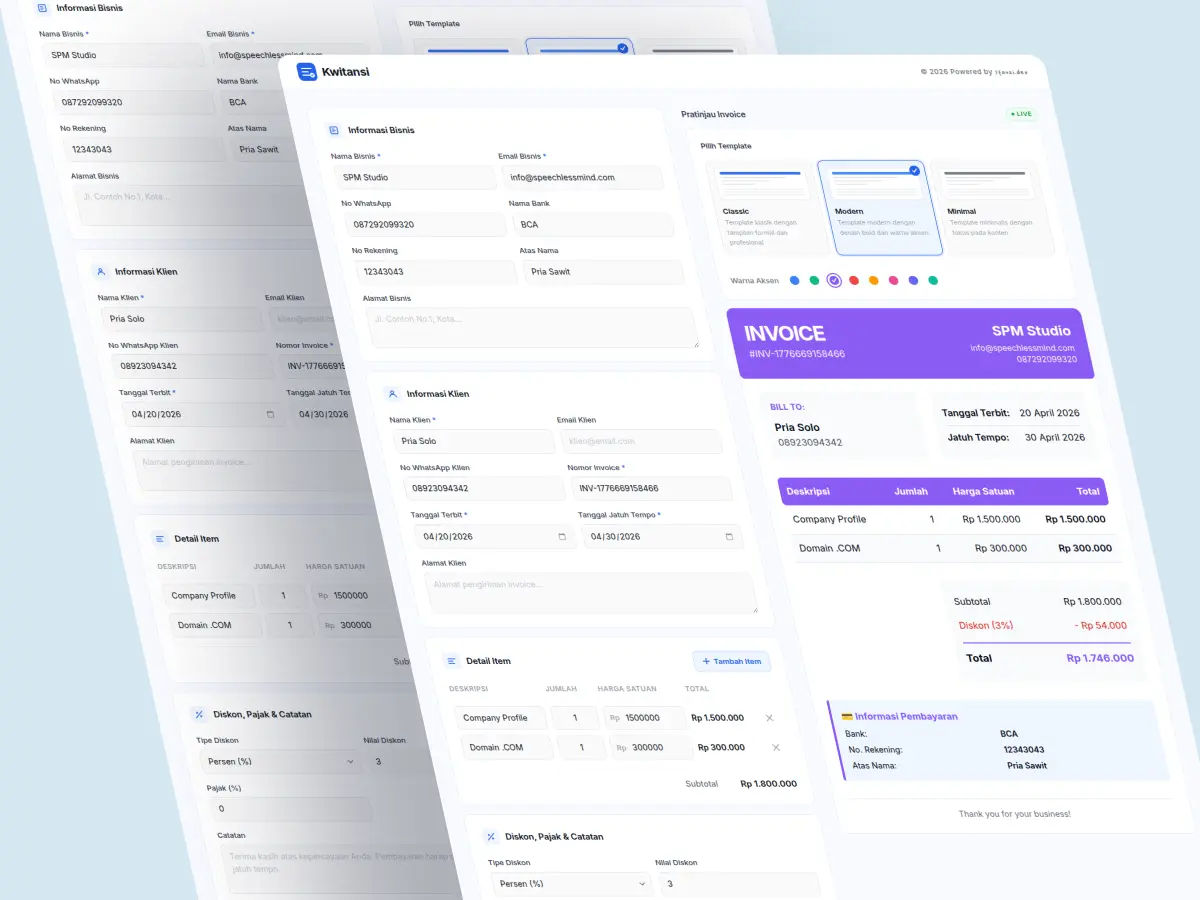Image resolution: width=1200 pixels, height=900 pixels.
Task: Open the Tipe Diskon dropdown in front window
Action: (572, 884)
